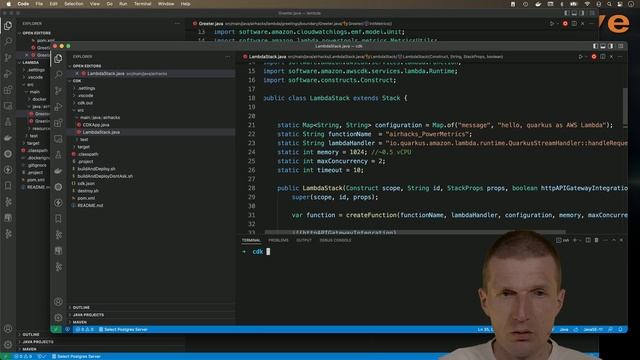Split the terminal panel
Viewport: 640px width, 360px height.
click(588, 240)
